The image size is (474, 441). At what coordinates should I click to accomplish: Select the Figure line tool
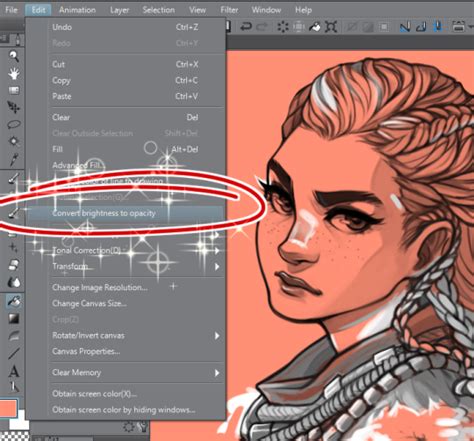tap(14, 353)
